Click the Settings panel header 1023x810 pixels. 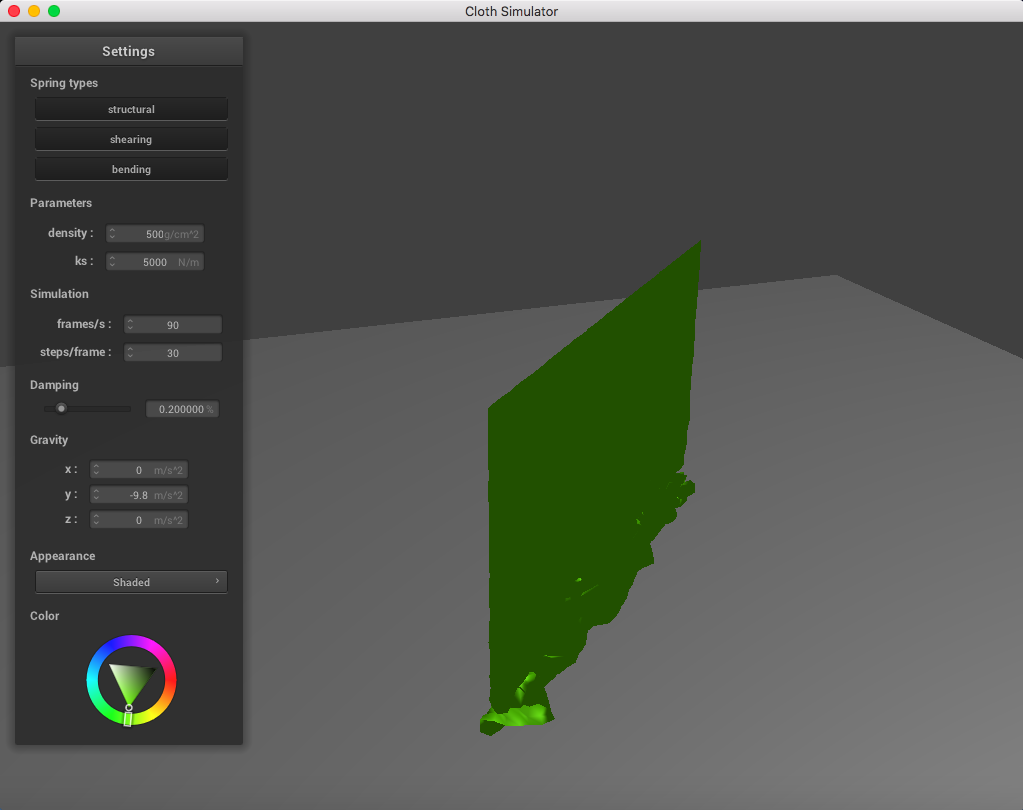[129, 51]
